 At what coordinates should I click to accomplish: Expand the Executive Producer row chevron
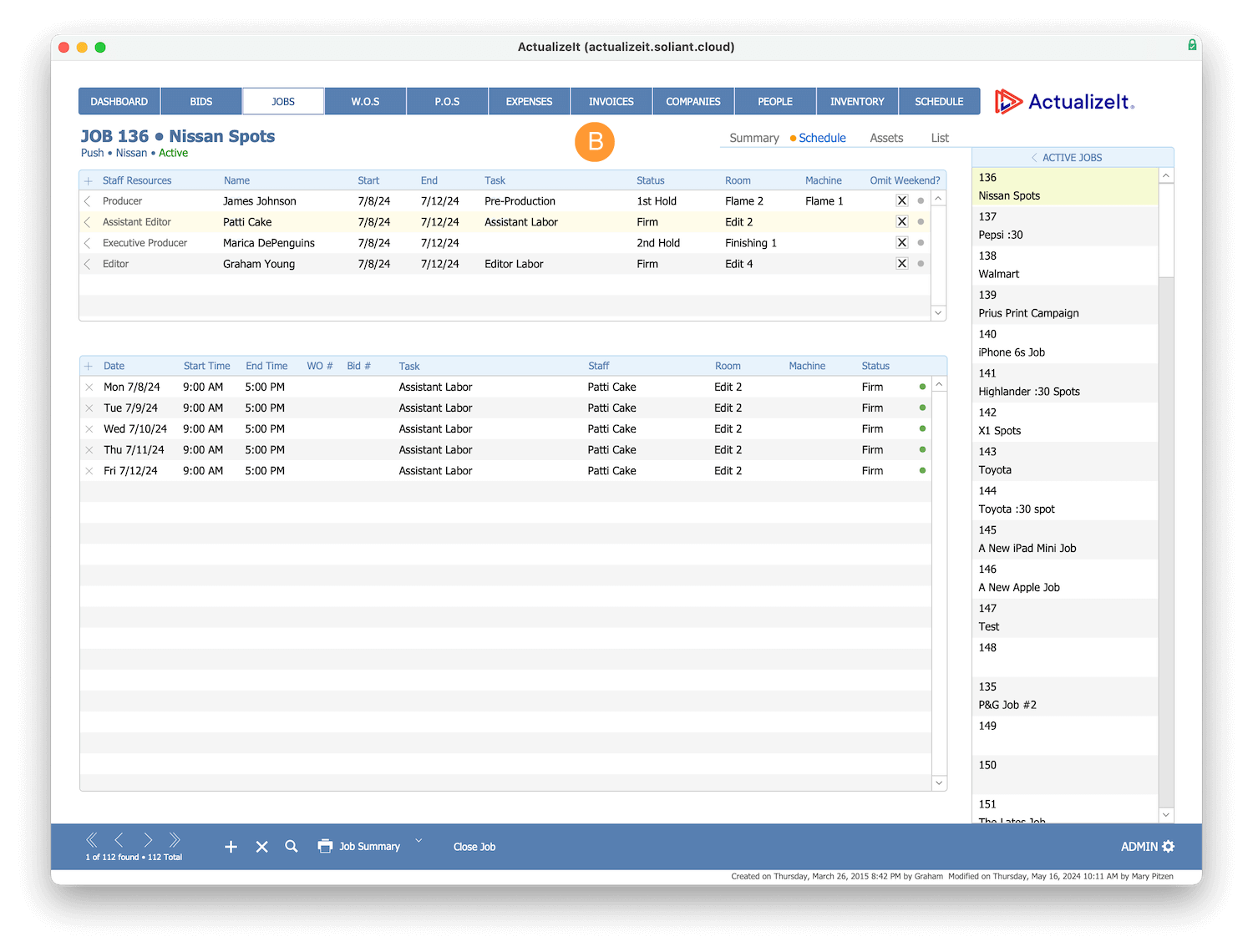(88, 243)
